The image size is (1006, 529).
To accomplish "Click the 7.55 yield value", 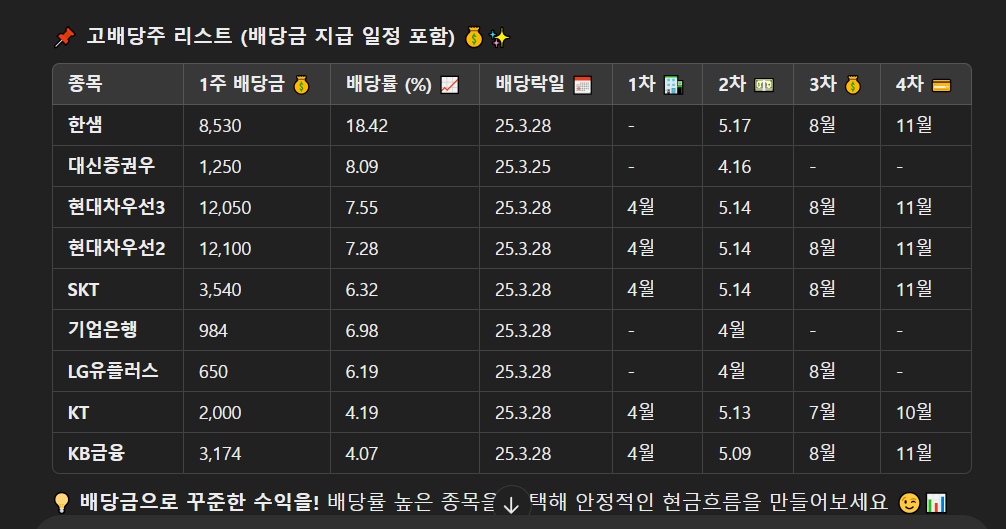I will coord(362,208).
